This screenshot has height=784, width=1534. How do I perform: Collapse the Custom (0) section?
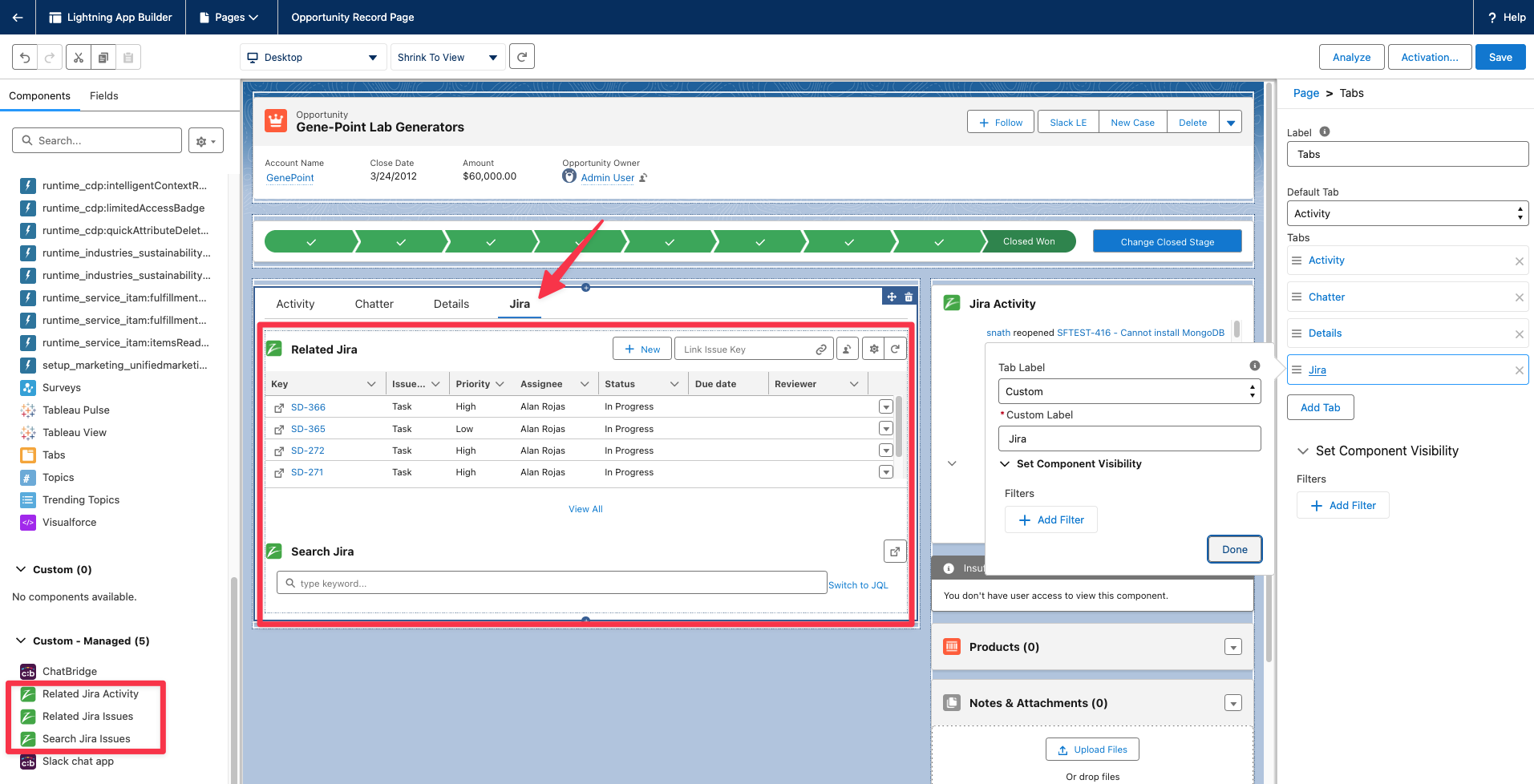pyautogui.click(x=21, y=569)
